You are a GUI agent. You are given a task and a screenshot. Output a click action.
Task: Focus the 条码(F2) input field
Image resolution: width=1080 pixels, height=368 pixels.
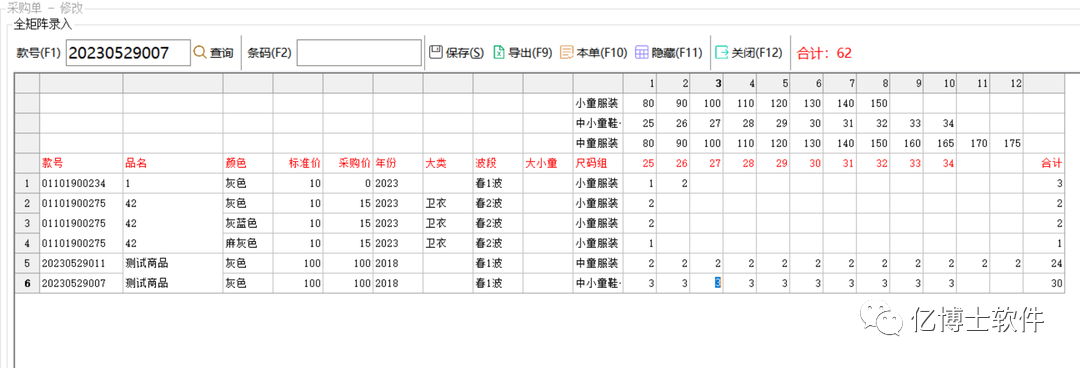pyautogui.click(x=359, y=53)
